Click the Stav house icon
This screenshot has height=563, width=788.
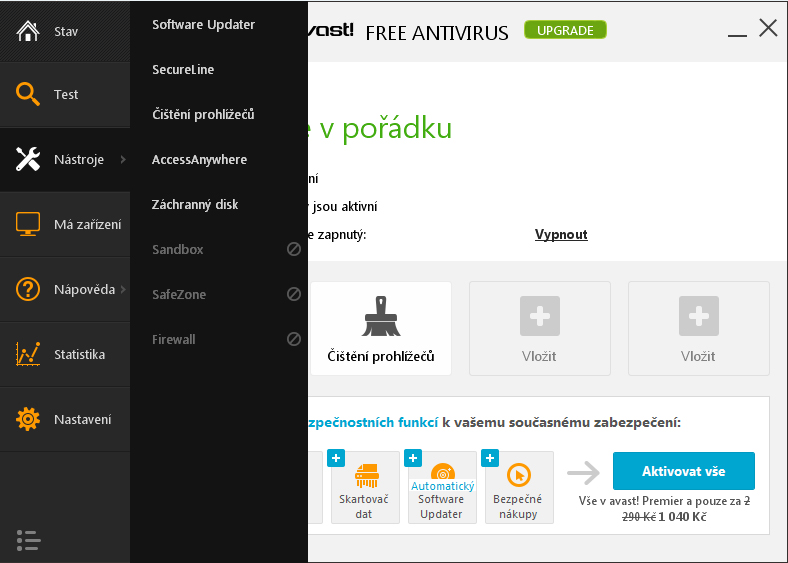(28, 31)
